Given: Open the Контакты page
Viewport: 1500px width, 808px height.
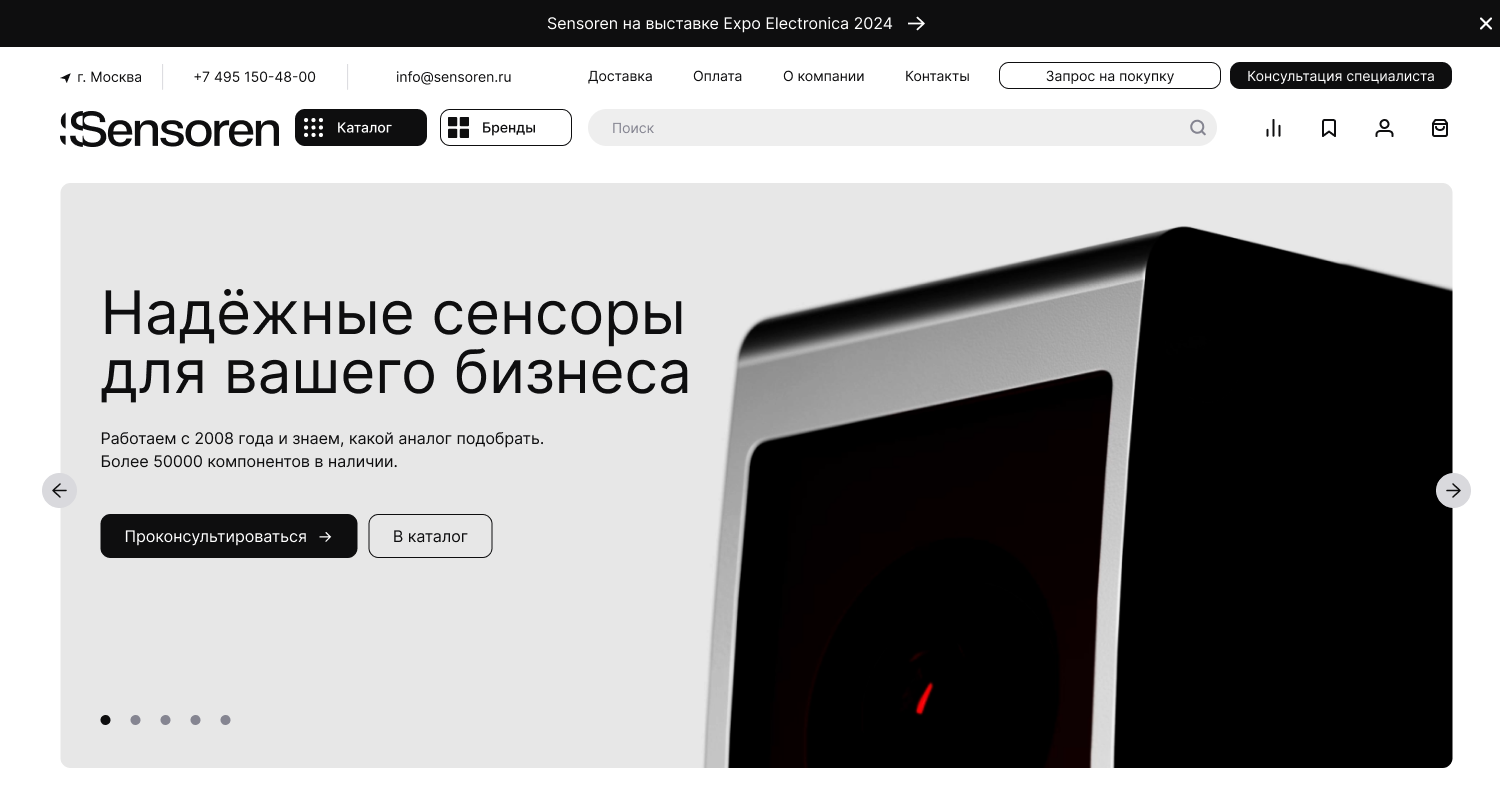Looking at the screenshot, I should pyautogui.click(x=937, y=76).
